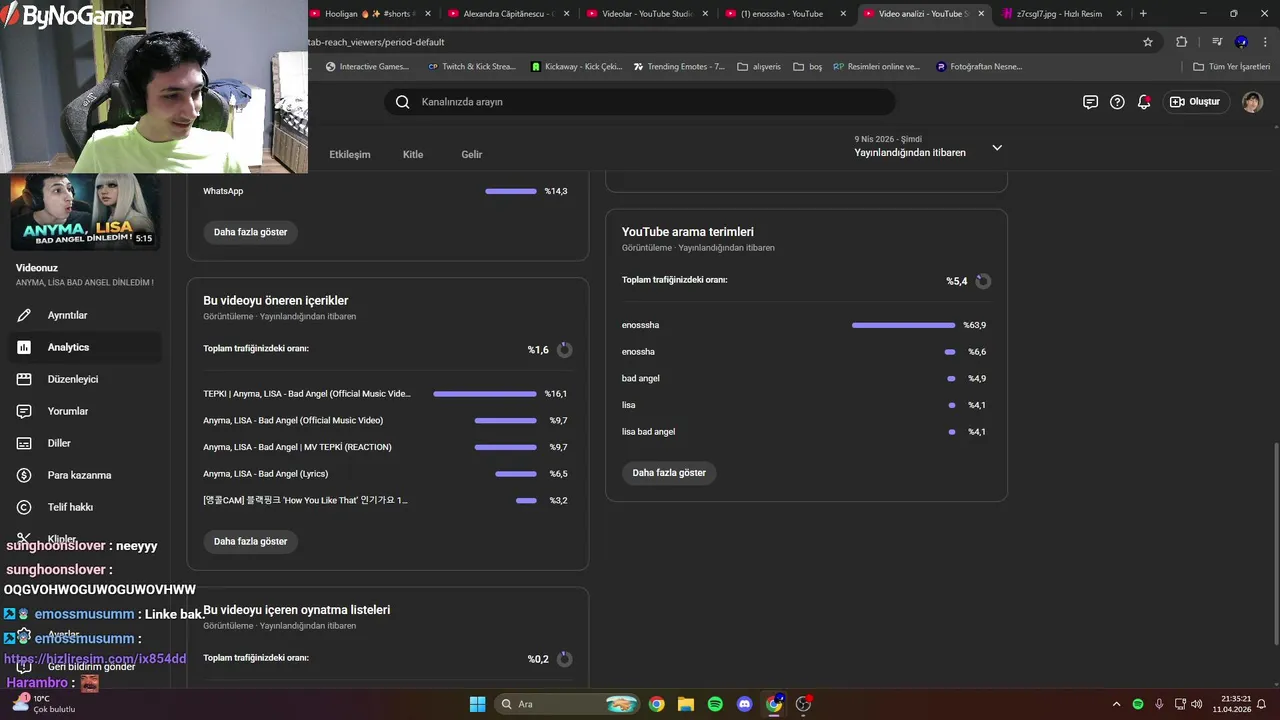Open the Fotoğraftan Nesne bookmark

coord(978,67)
